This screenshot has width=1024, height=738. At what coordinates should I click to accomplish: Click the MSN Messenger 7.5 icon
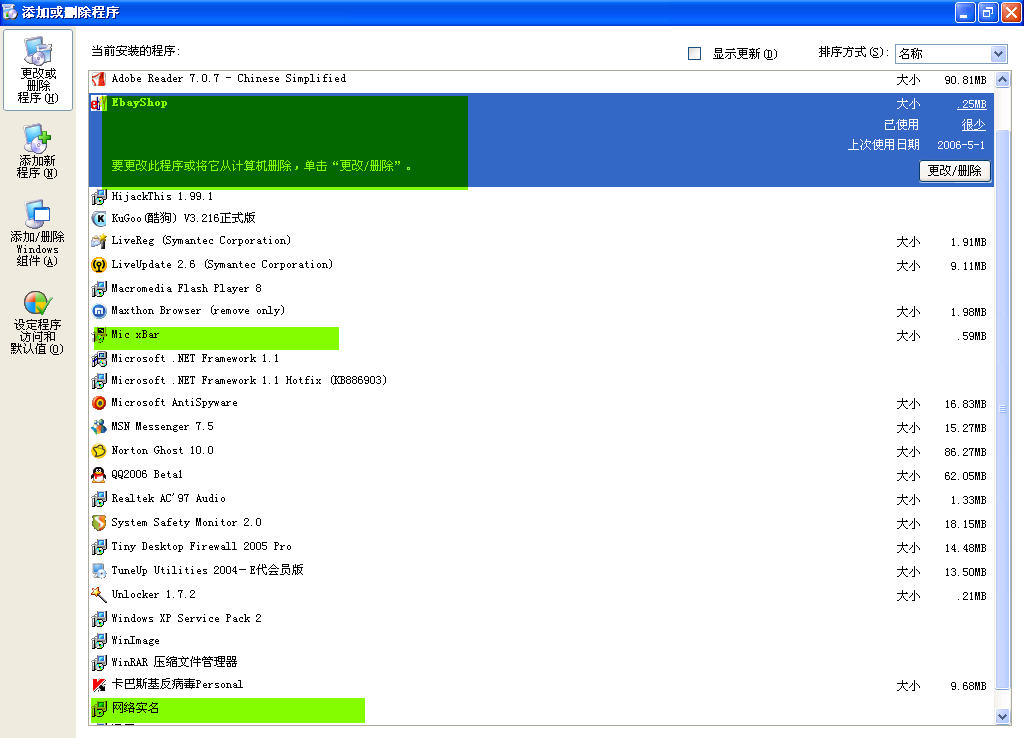(99, 427)
